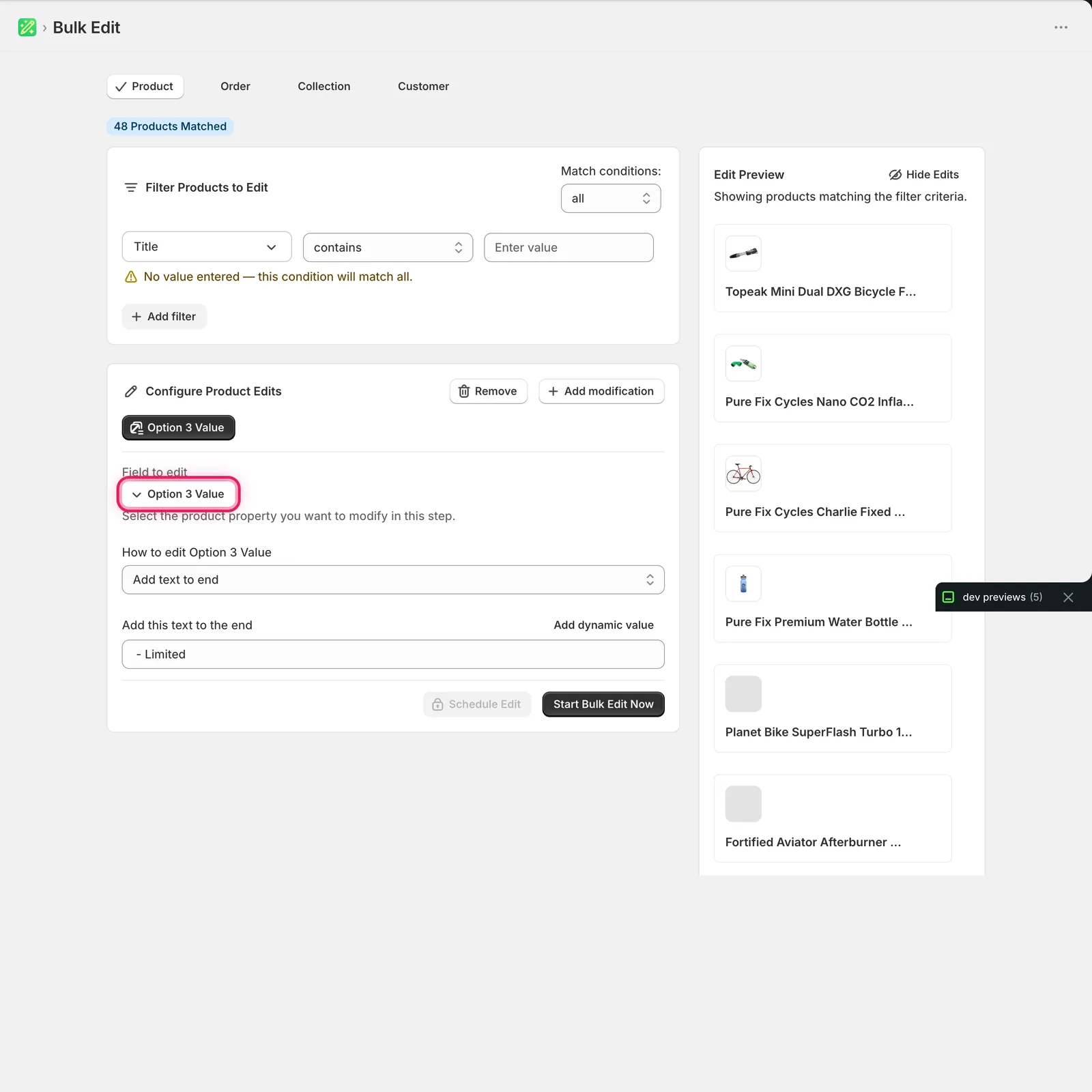Switch to the Collection tab
The height and width of the screenshot is (1092, 1092).
click(x=324, y=87)
